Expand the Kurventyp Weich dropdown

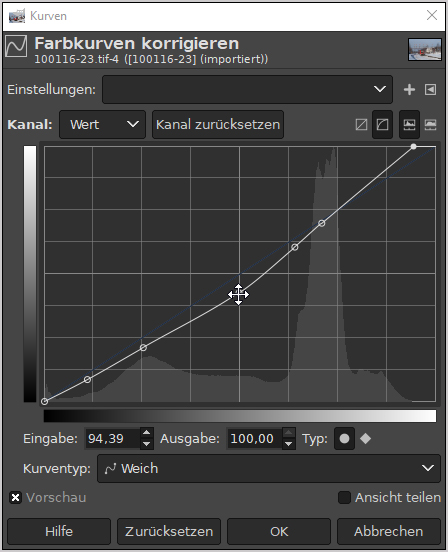pyautogui.click(x=269, y=469)
